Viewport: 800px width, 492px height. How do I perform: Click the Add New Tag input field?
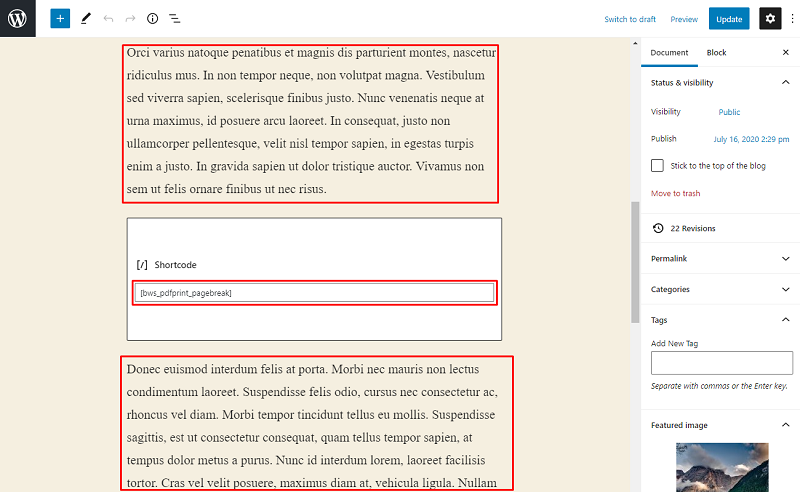point(721,363)
